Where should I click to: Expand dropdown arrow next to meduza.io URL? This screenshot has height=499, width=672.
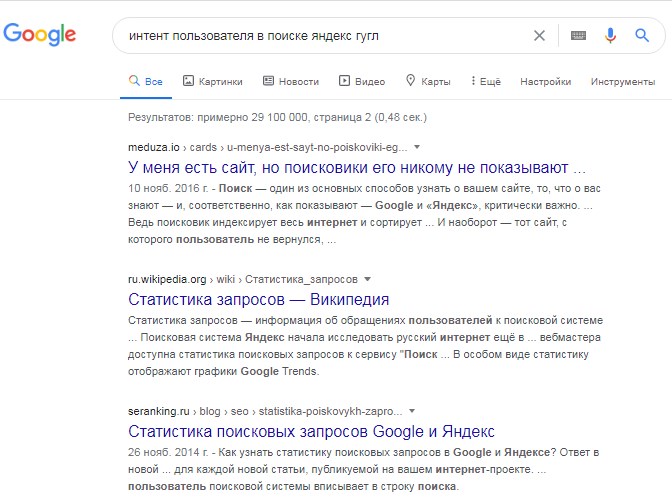(x=417, y=147)
